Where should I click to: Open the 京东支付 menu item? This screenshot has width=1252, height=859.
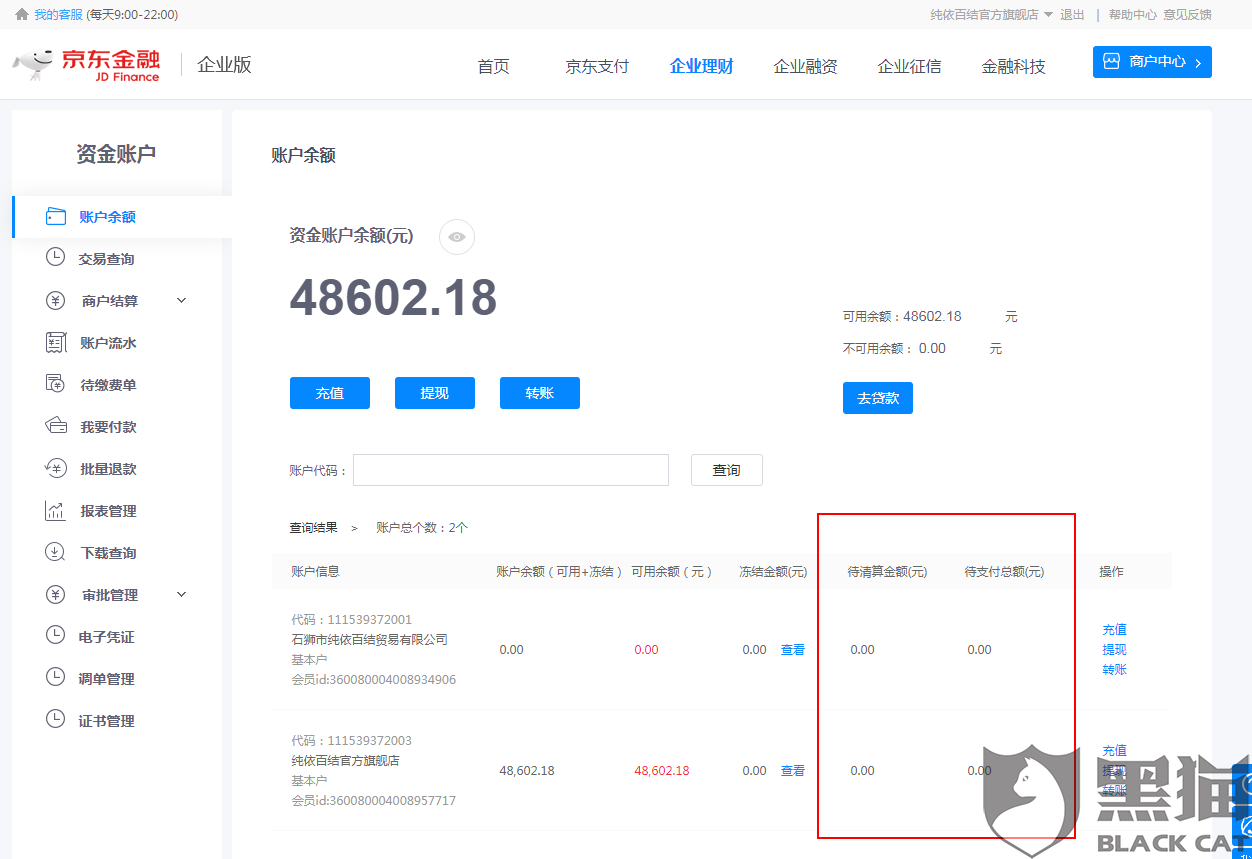coord(596,66)
